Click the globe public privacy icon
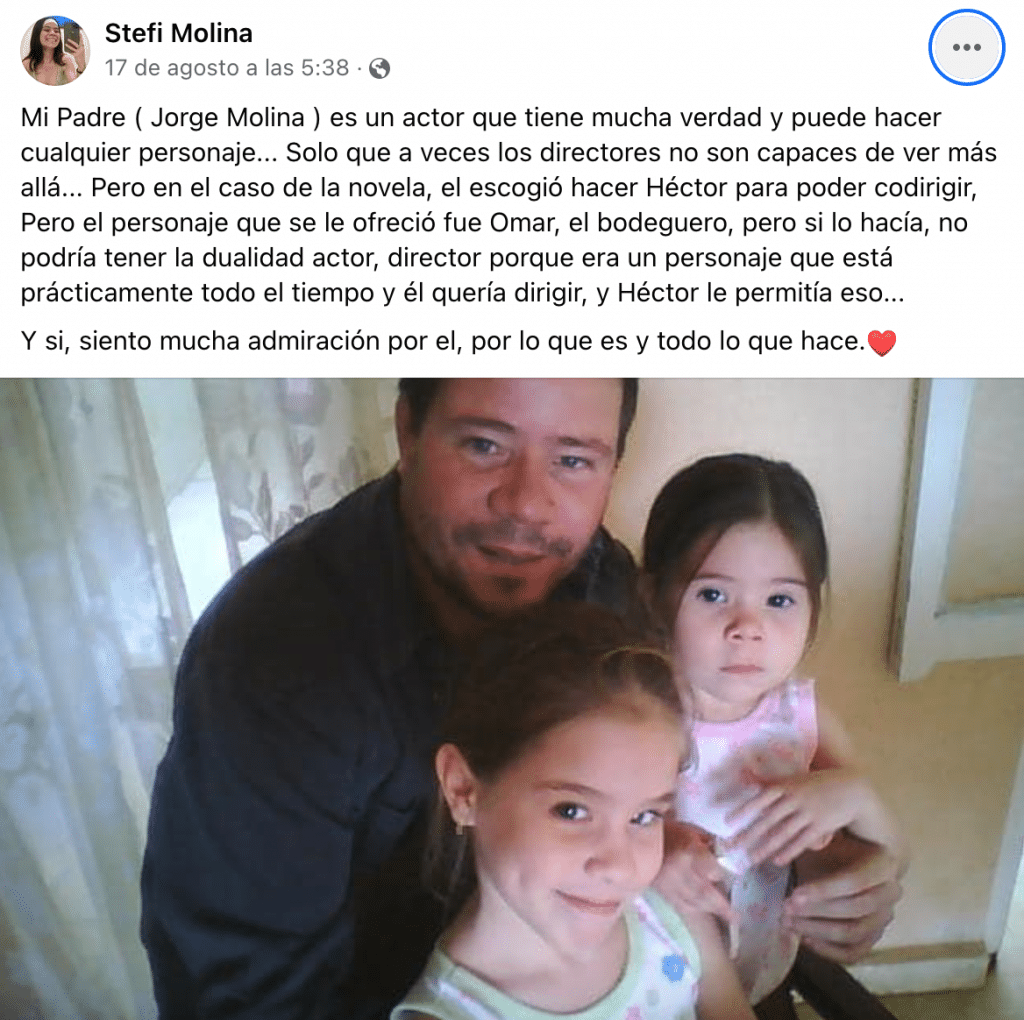 point(379,69)
